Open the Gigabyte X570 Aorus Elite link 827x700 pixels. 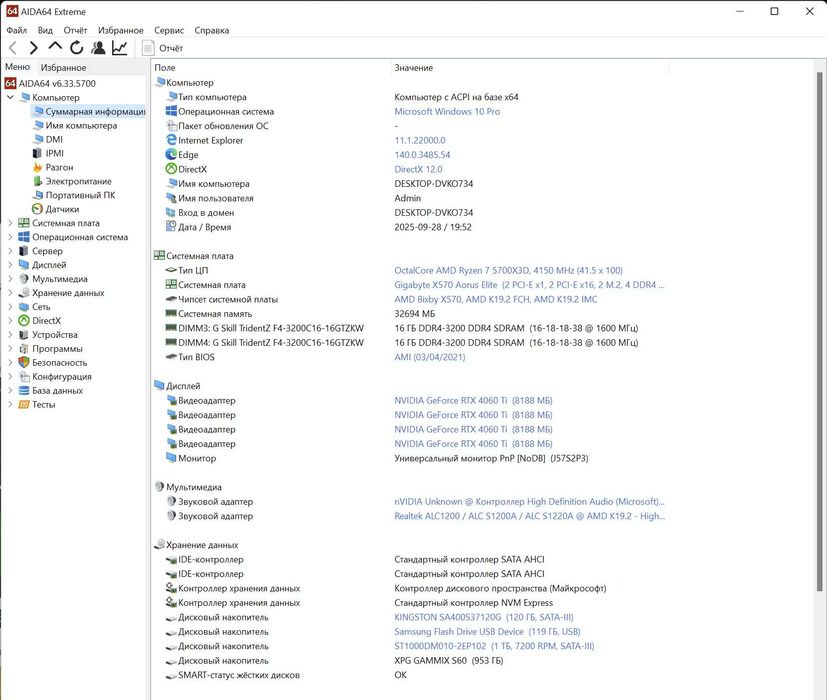(x=530, y=285)
